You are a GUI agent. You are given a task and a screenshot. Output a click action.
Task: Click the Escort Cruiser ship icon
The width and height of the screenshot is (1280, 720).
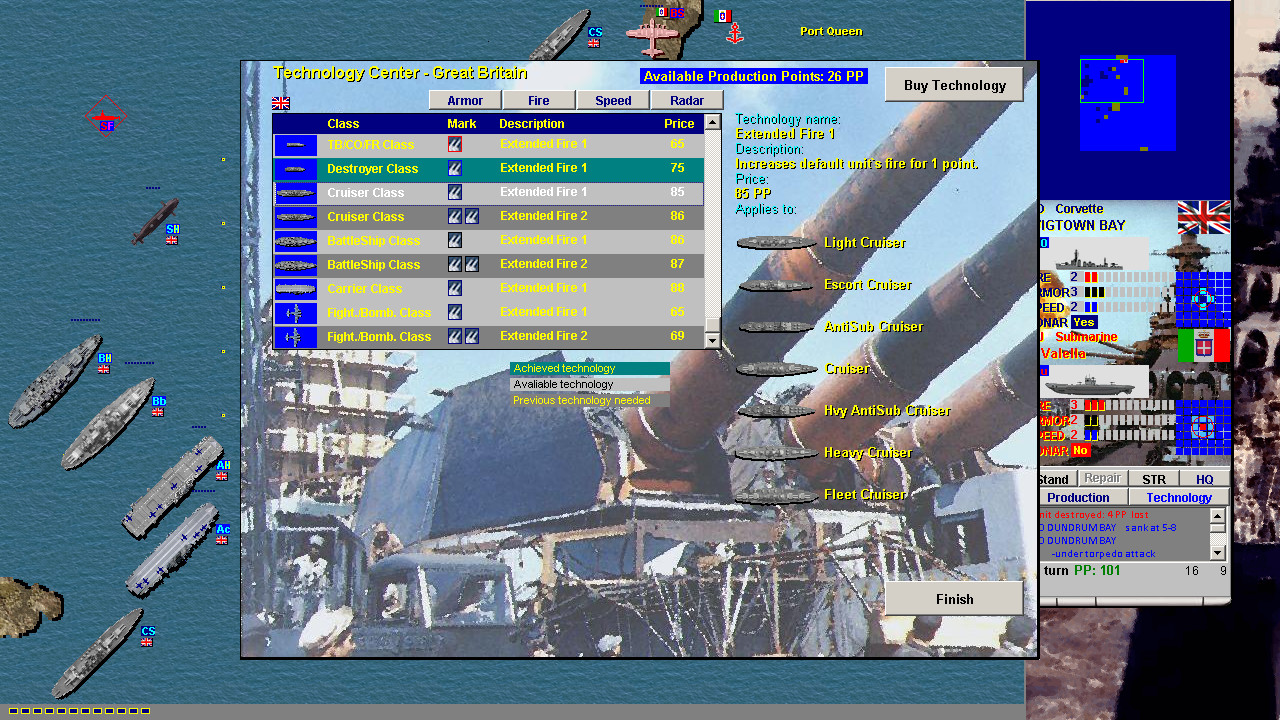[774, 284]
